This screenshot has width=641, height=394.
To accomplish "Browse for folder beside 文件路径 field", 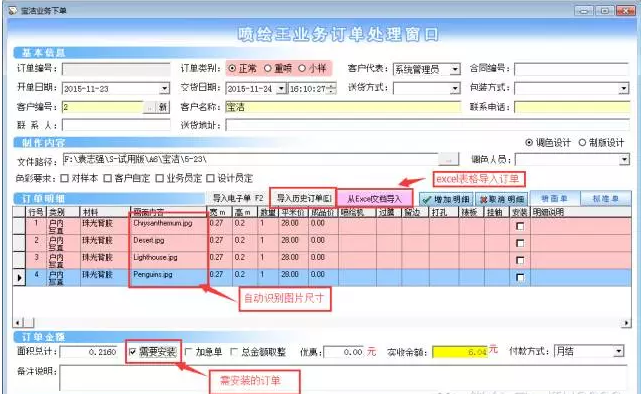I will 448,159.
